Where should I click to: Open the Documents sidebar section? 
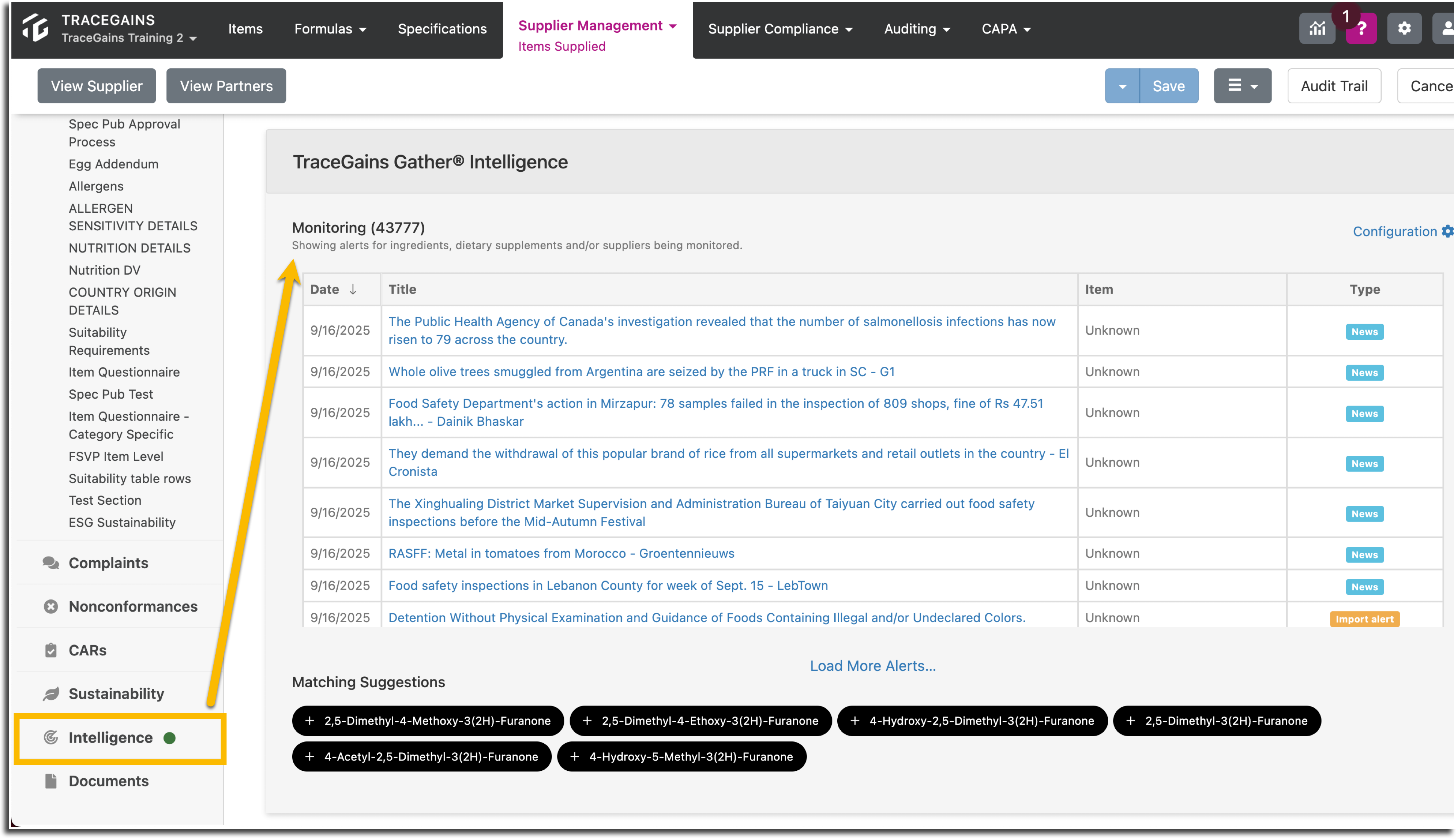109,781
